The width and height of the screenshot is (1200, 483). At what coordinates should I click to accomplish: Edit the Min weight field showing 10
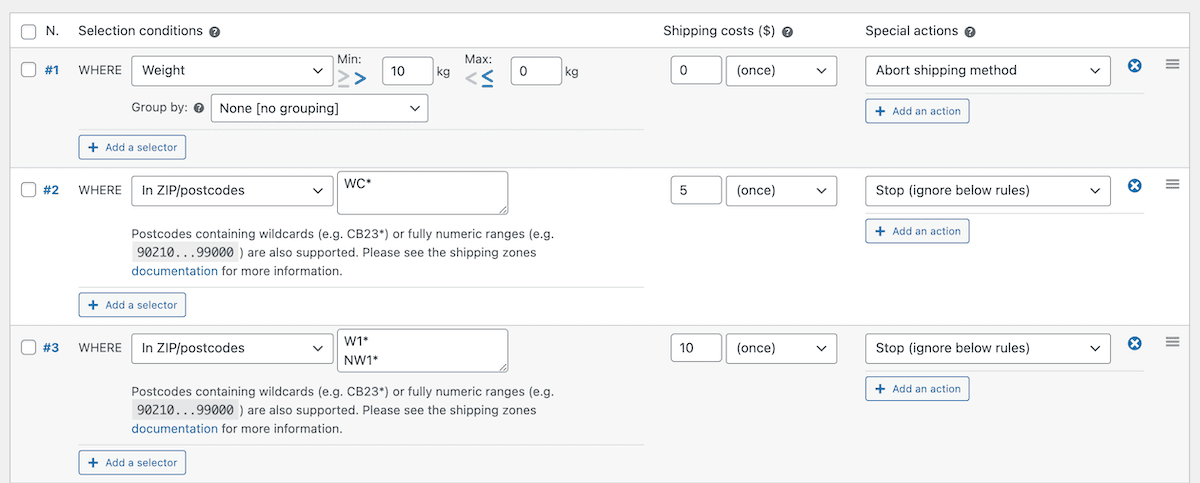[x=406, y=71]
